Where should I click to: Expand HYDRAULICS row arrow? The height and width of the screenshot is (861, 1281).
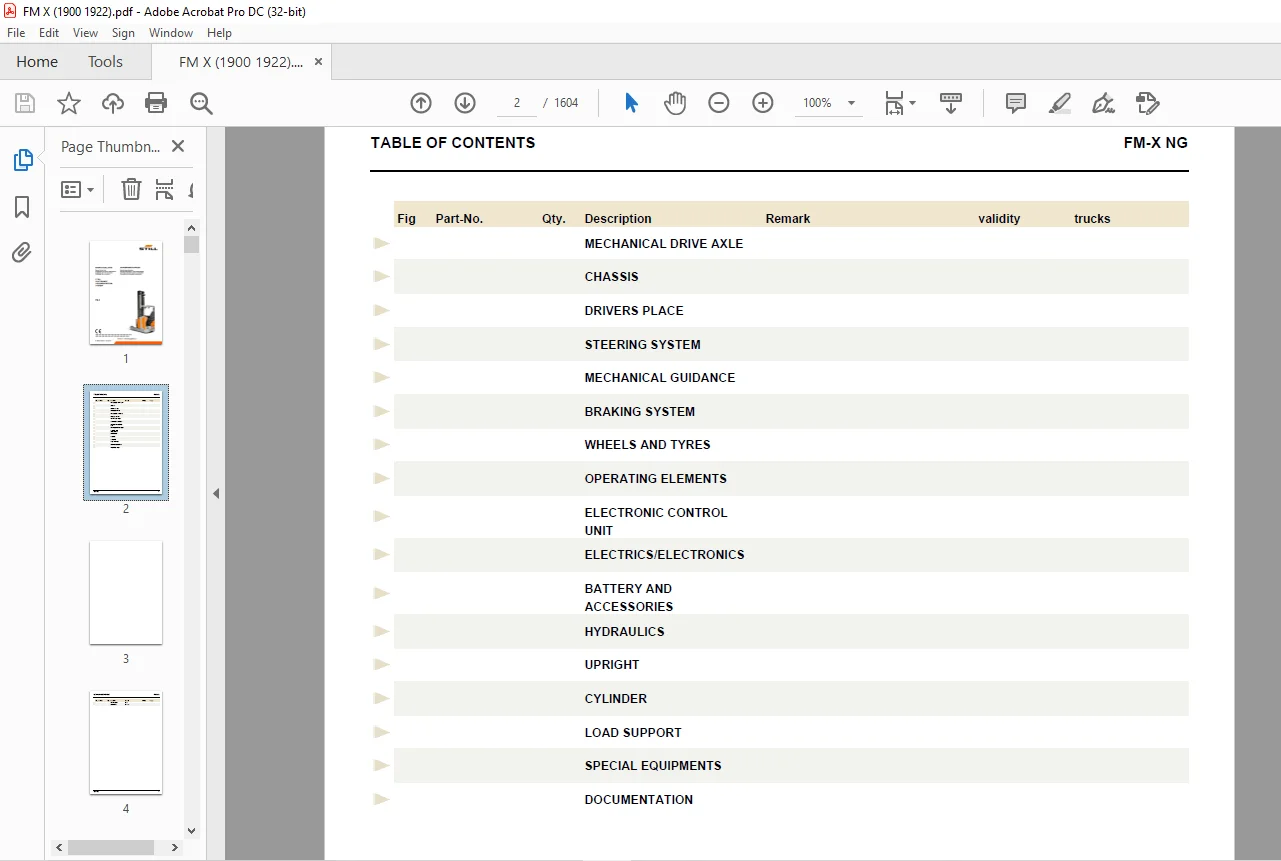coord(381,631)
